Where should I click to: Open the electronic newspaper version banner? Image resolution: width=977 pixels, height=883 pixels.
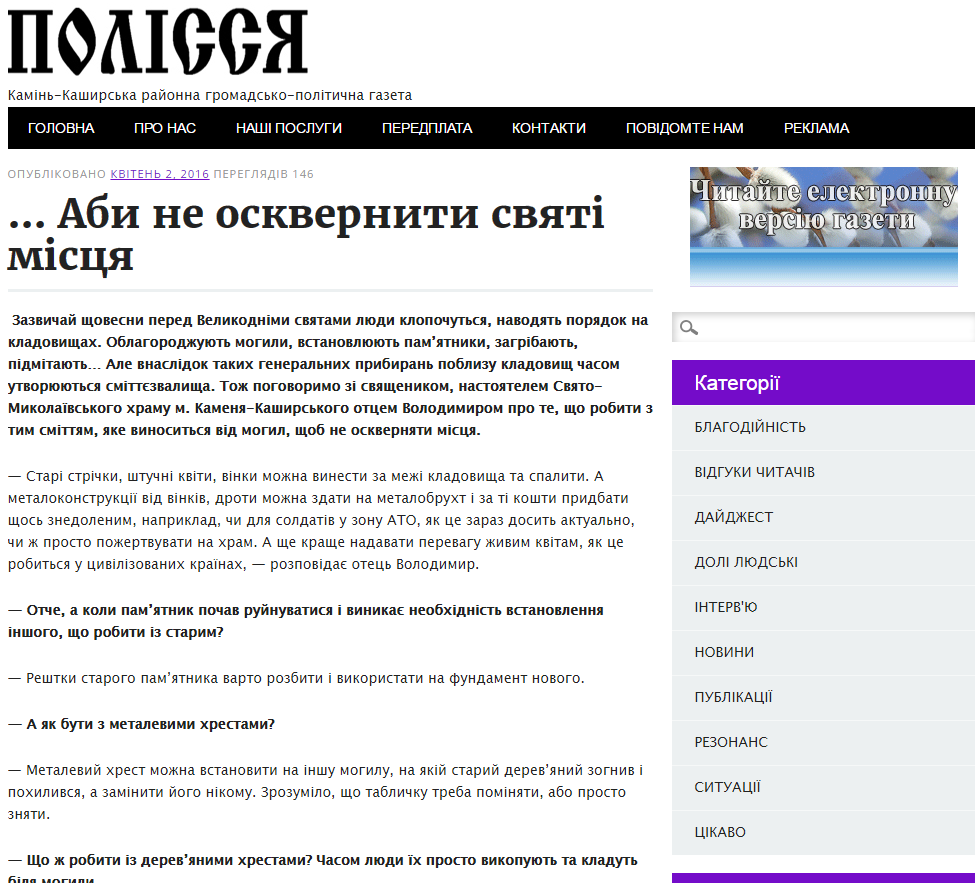[824, 227]
